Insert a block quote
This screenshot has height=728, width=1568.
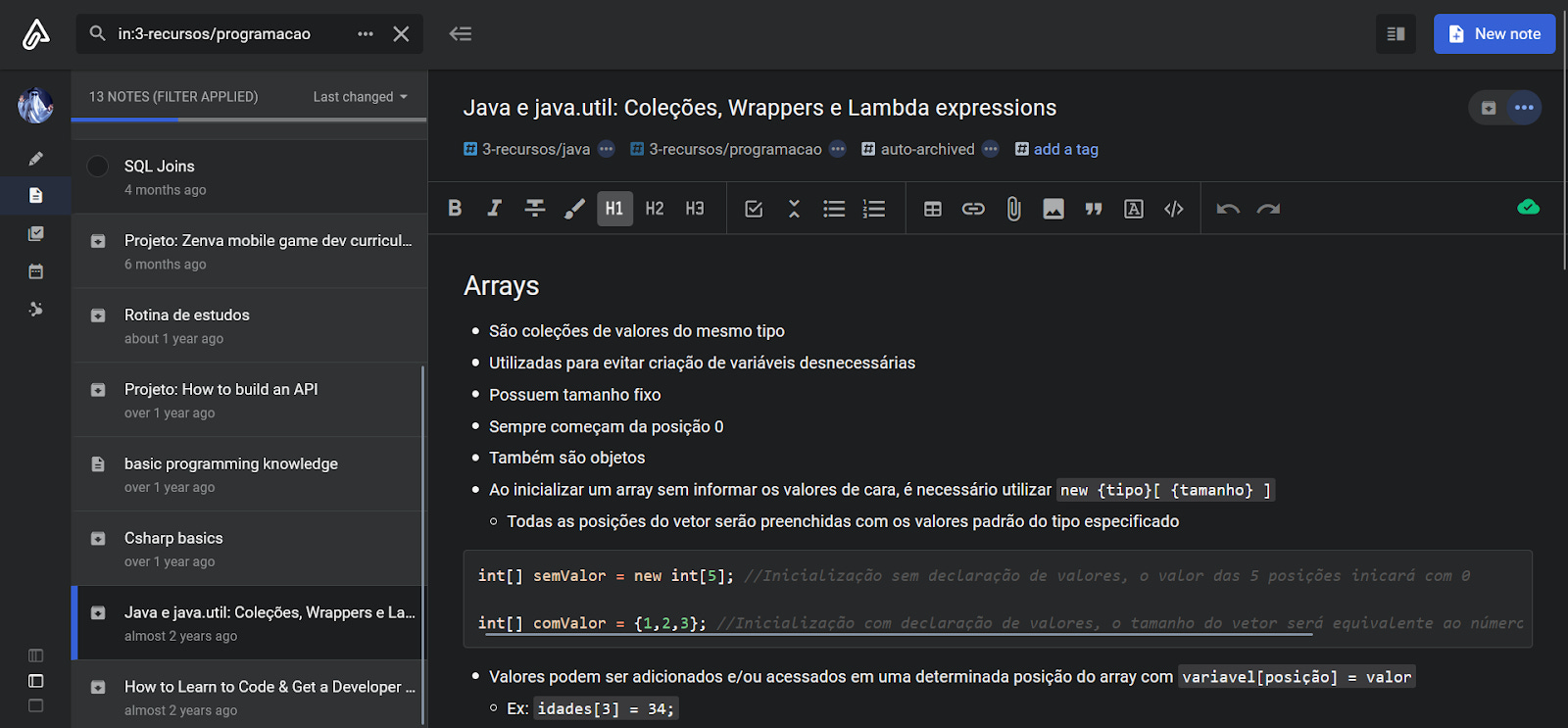1094,208
